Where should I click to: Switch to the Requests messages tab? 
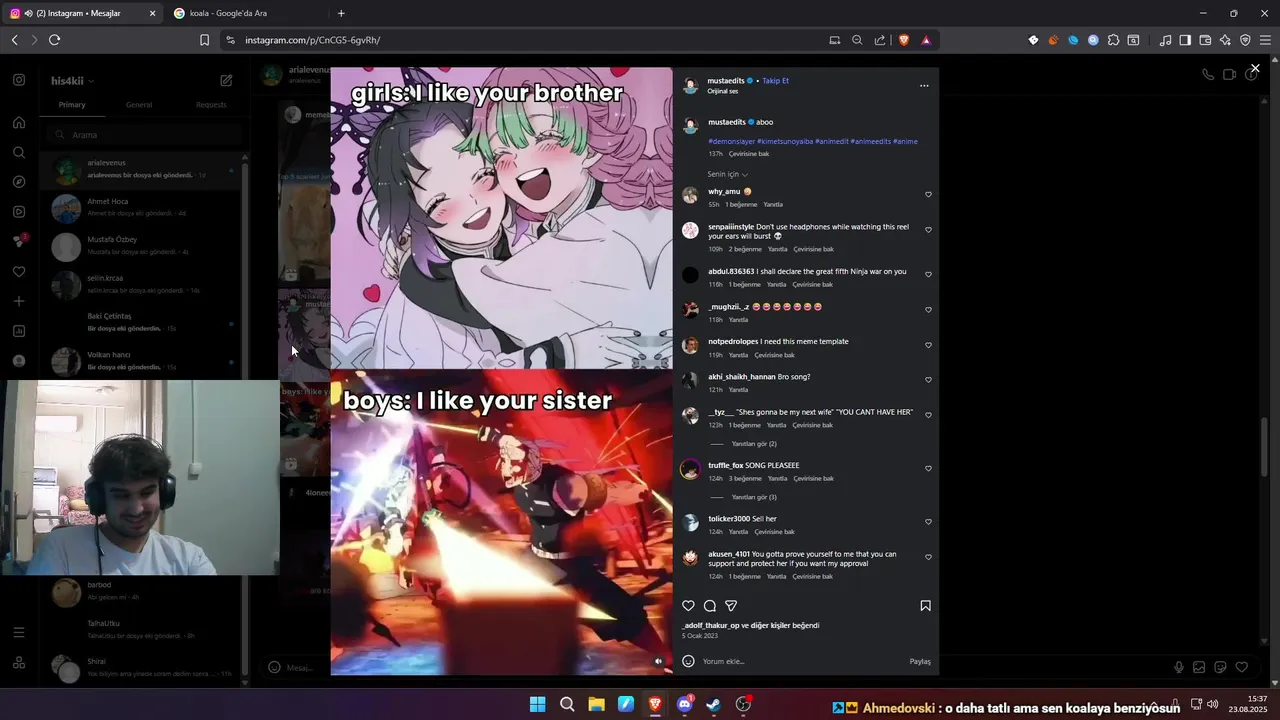[211, 105]
